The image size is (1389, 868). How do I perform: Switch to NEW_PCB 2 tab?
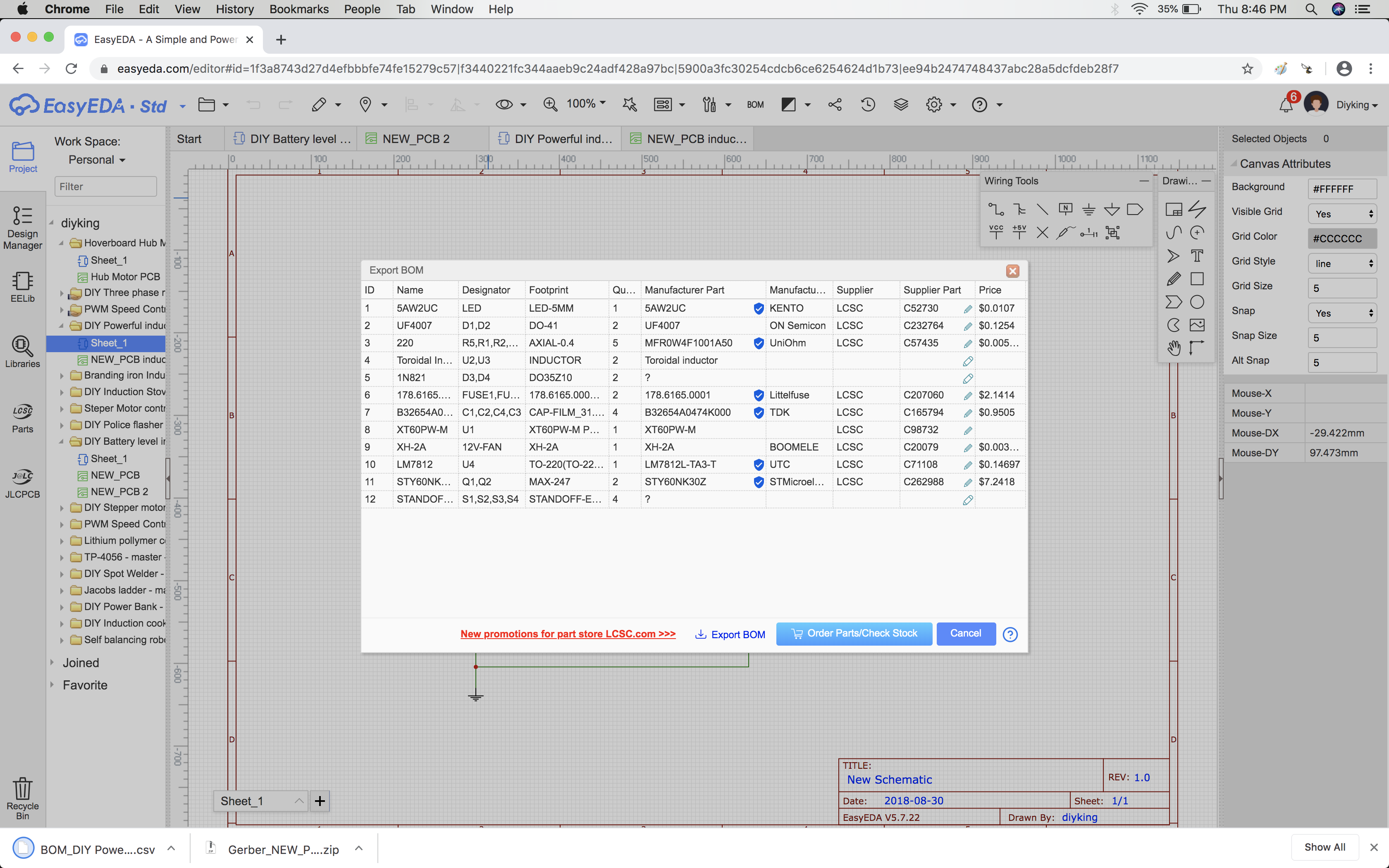click(x=423, y=139)
